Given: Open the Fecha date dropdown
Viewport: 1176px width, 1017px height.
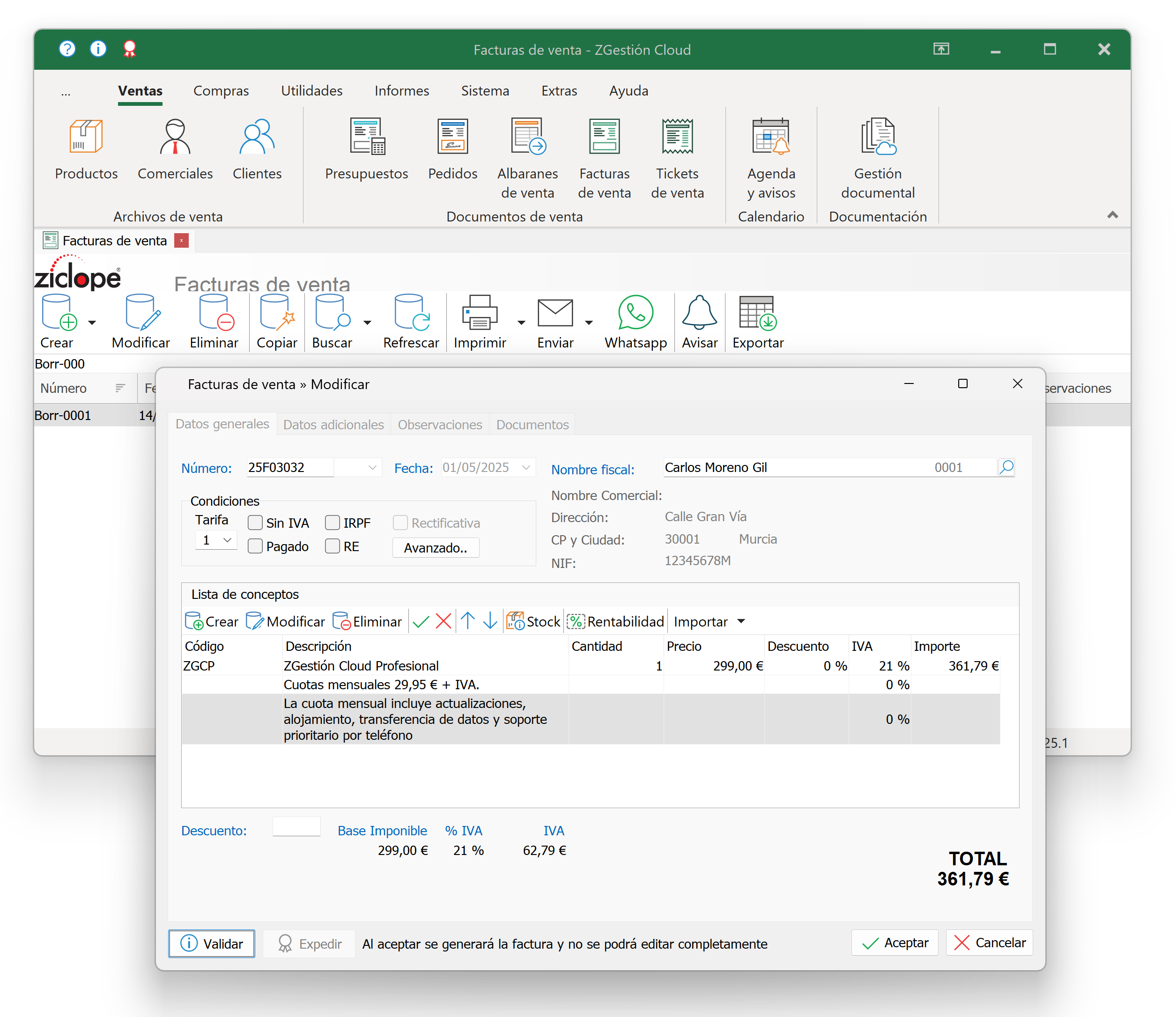Looking at the screenshot, I should point(526,467).
